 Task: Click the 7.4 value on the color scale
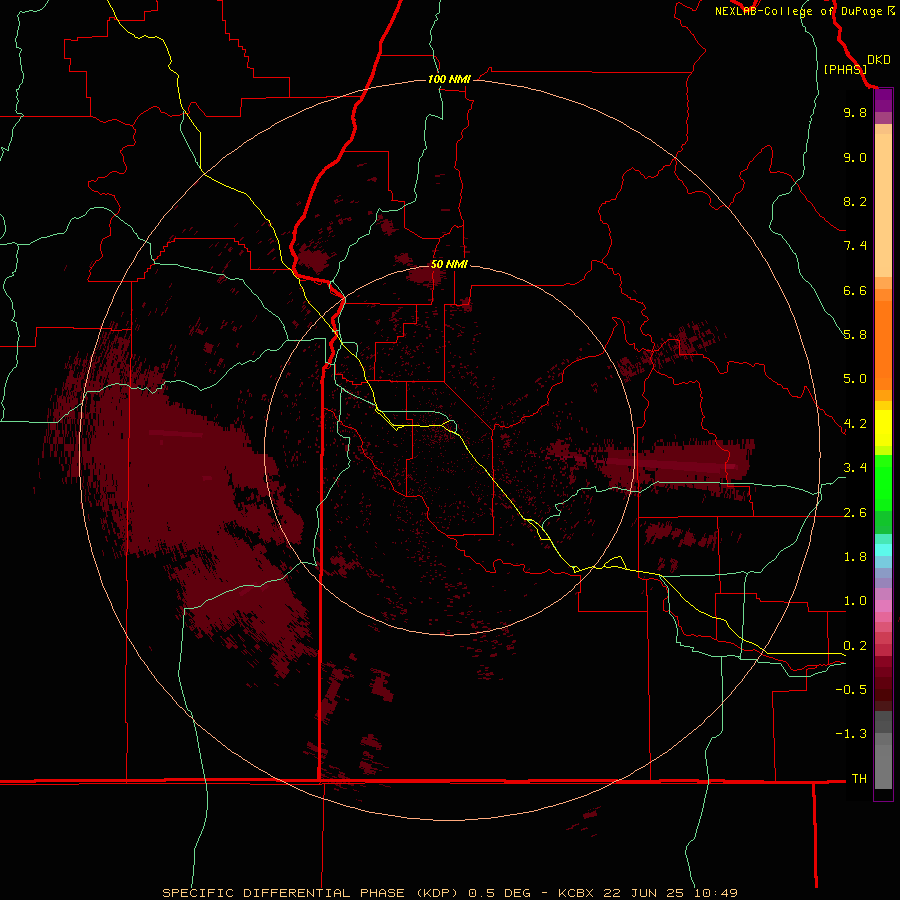point(855,246)
